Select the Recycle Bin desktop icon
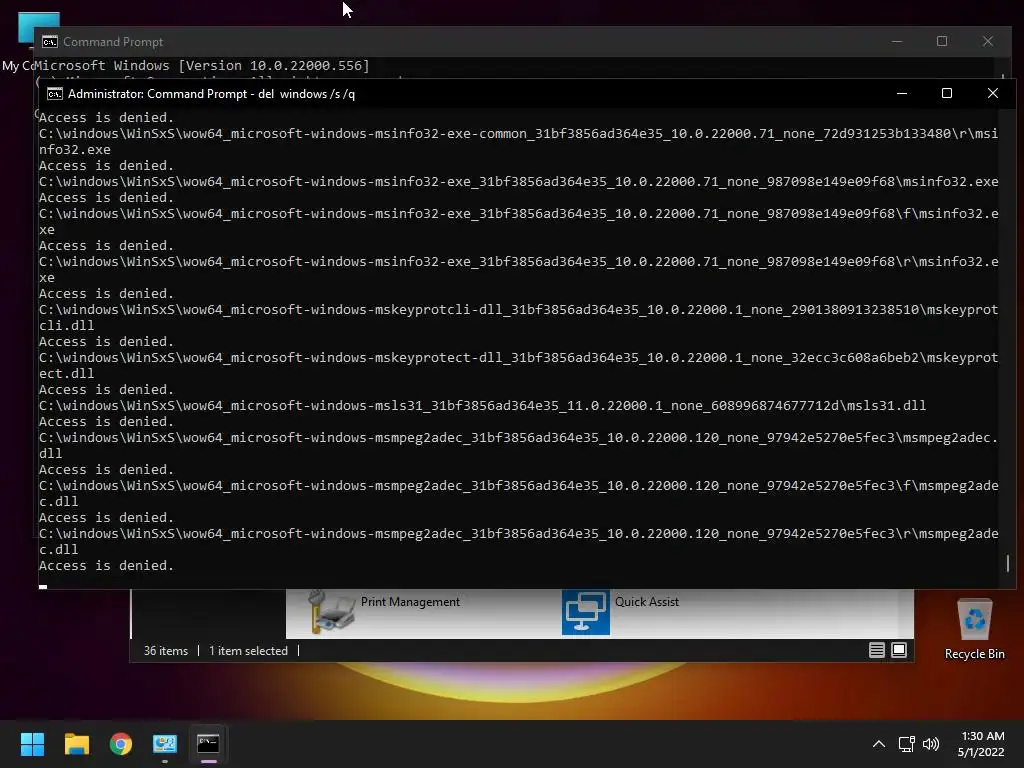The height and width of the screenshot is (768, 1024). [x=974, y=629]
